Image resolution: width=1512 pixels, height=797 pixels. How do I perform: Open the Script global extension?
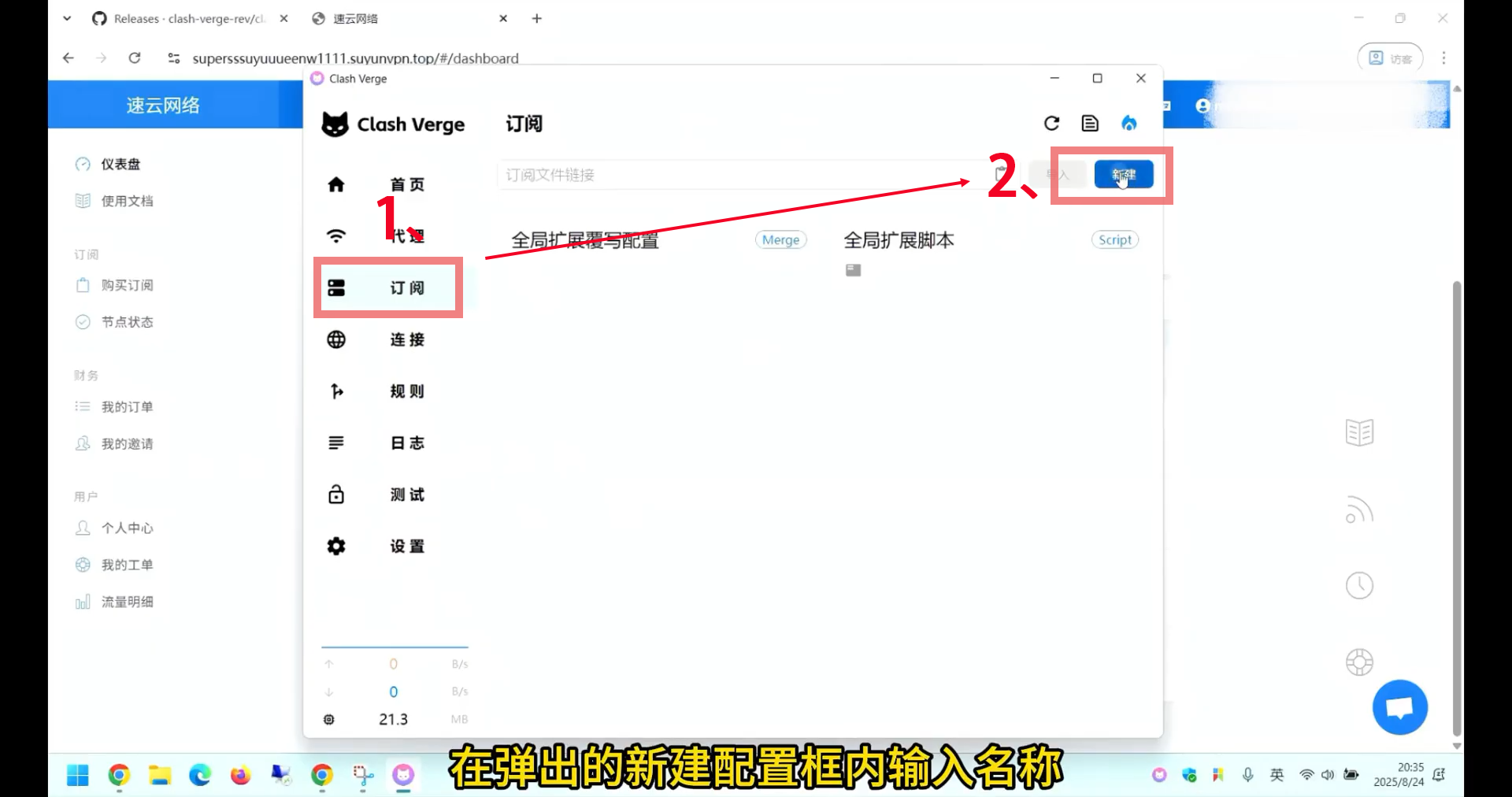pyautogui.click(x=1115, y=240)
